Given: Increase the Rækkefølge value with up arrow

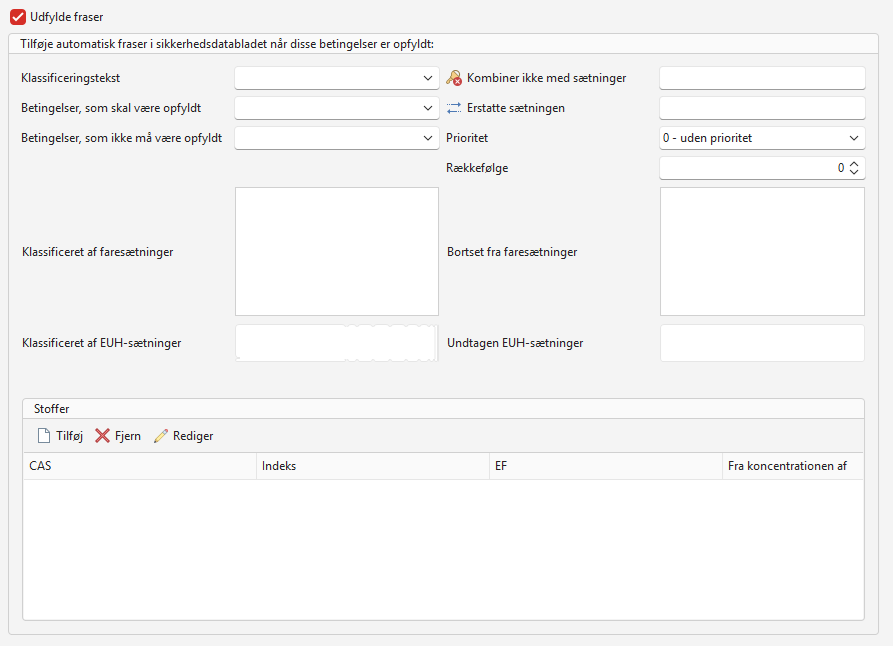Looking at the screenshot, I should [x=854, y=164].
